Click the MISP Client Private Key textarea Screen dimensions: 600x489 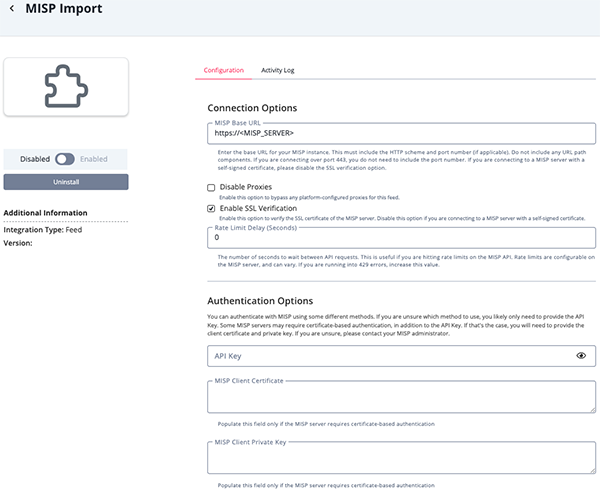[401, 458]
